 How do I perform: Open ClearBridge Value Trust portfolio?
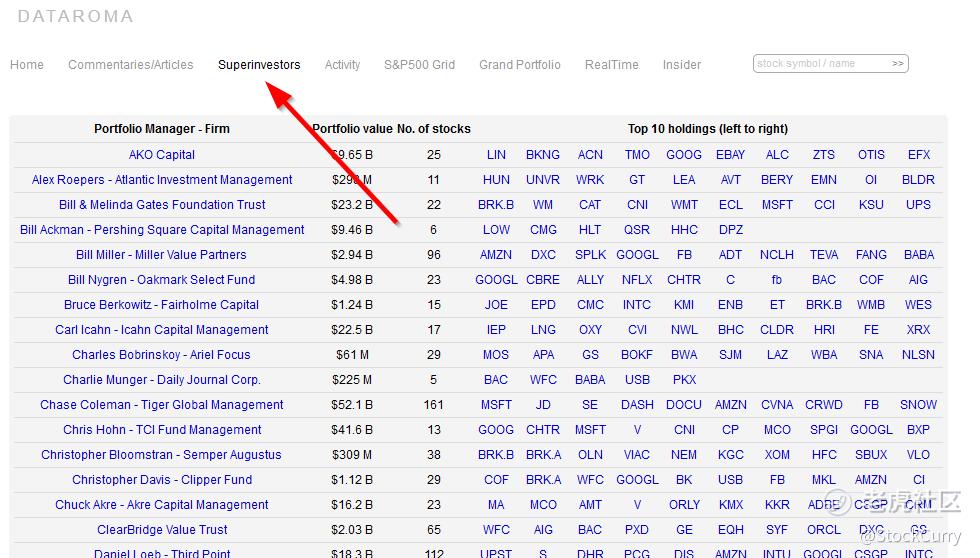point(162,530)
